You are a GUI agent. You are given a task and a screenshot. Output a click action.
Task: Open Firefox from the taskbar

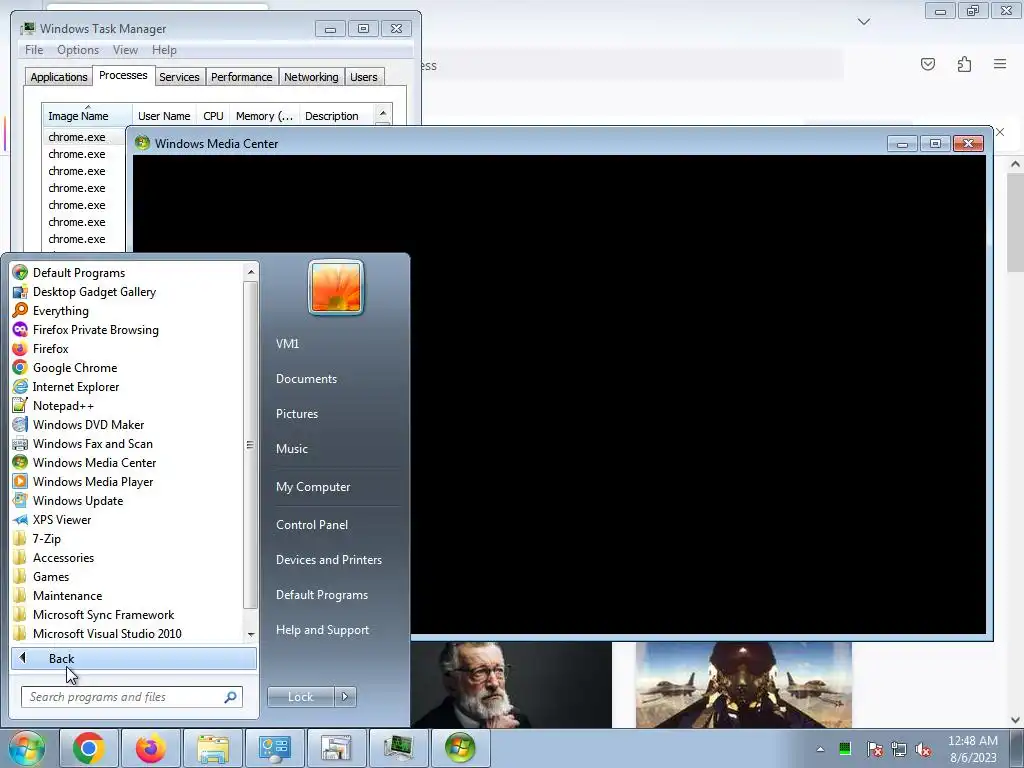point(150,748)
